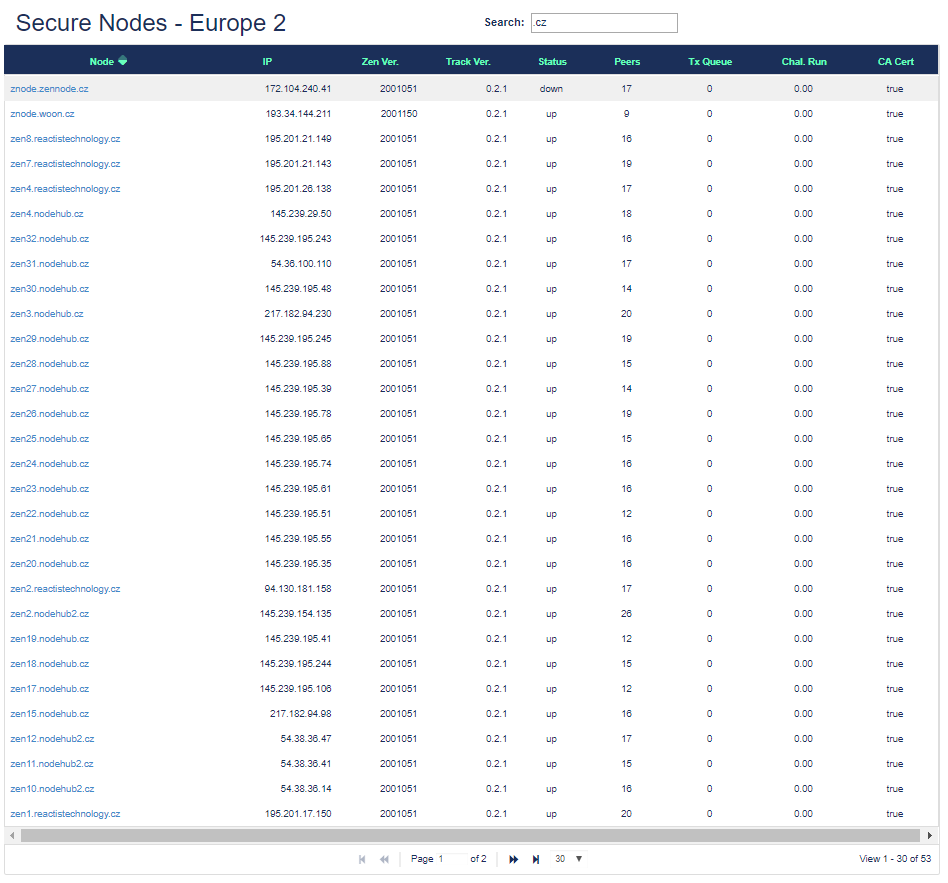Image resolution: width=948 pixels, height=883 pixels.
Task: Open zen18.nodehub.cz node link
Action: click(50, 663)
